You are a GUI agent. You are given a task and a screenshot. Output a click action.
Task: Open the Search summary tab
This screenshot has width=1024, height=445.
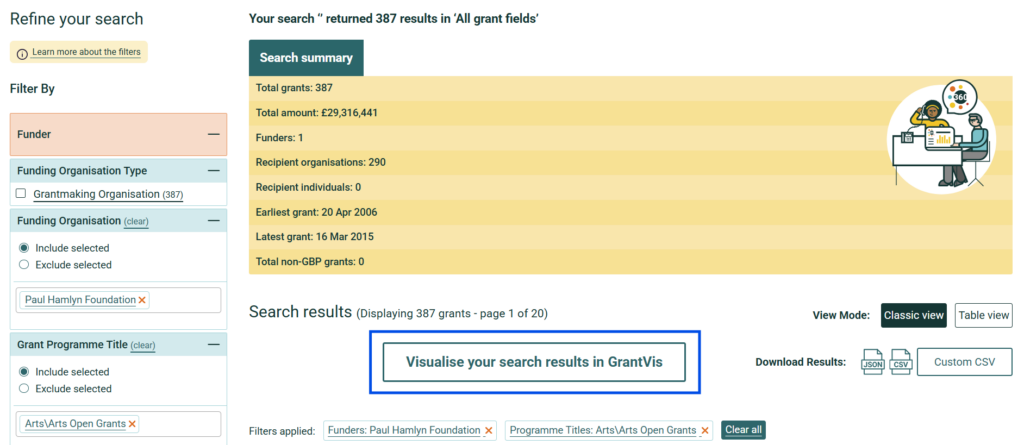click(x=306, y=58)
